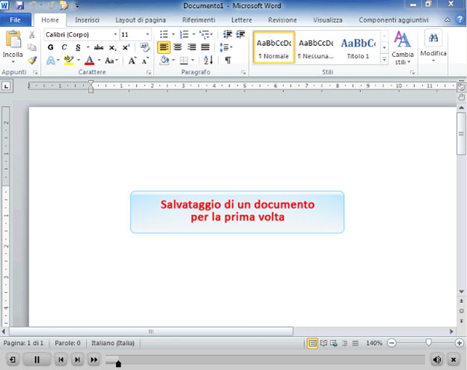Zoom in with the plus button
The width and height of the screenshot is (467, 370).
tap(459, 343)
